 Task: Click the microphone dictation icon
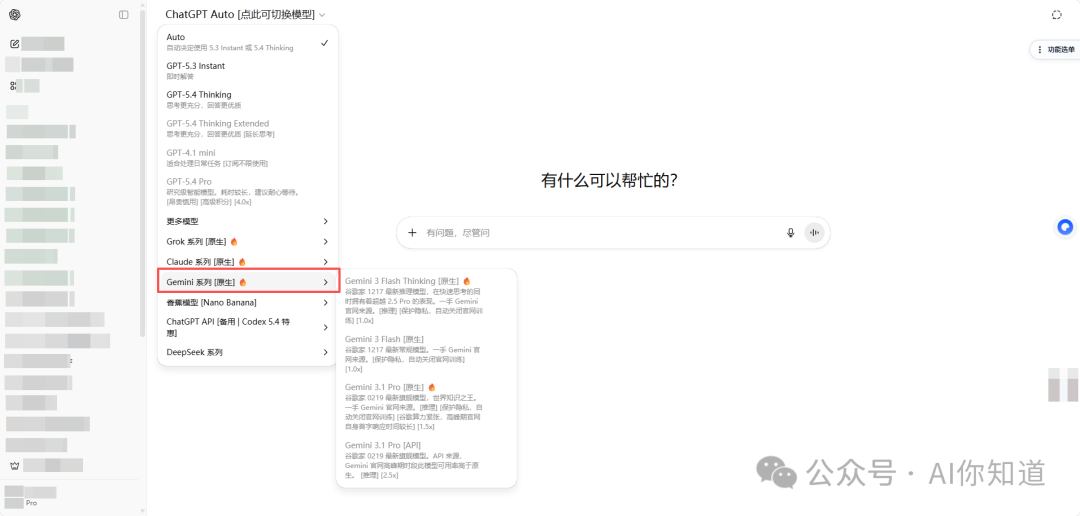coord(790,233)
